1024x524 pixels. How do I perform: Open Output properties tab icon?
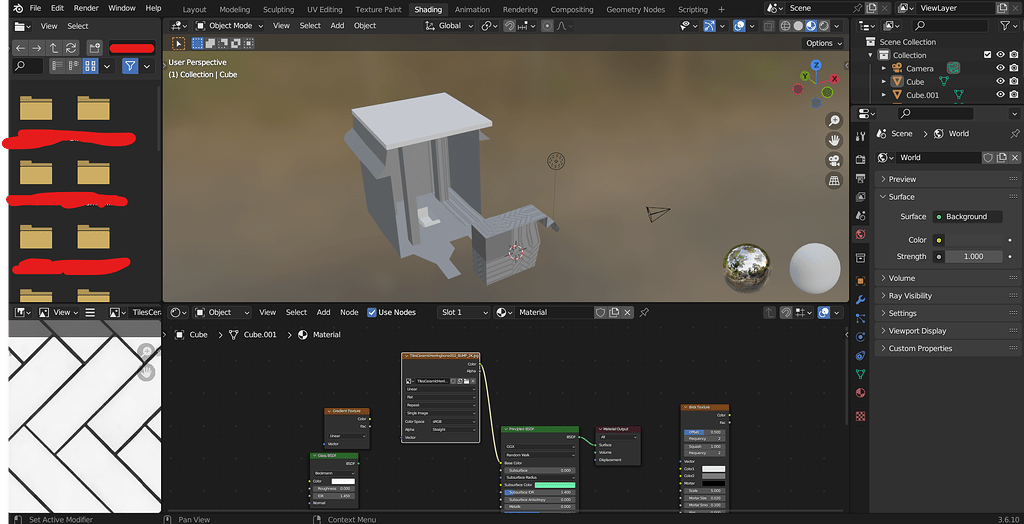coord(861,178)
